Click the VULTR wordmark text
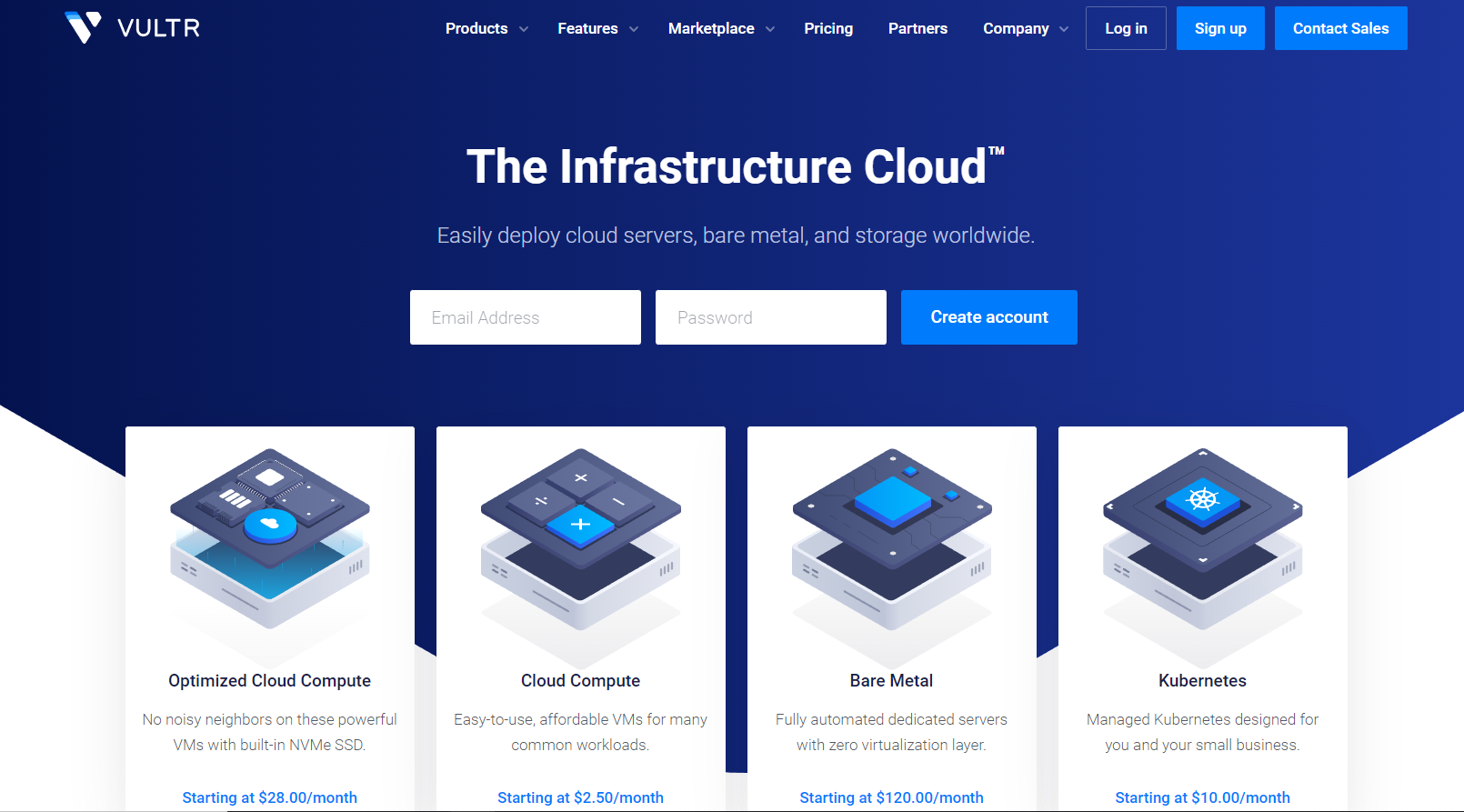 click(158, 28)
